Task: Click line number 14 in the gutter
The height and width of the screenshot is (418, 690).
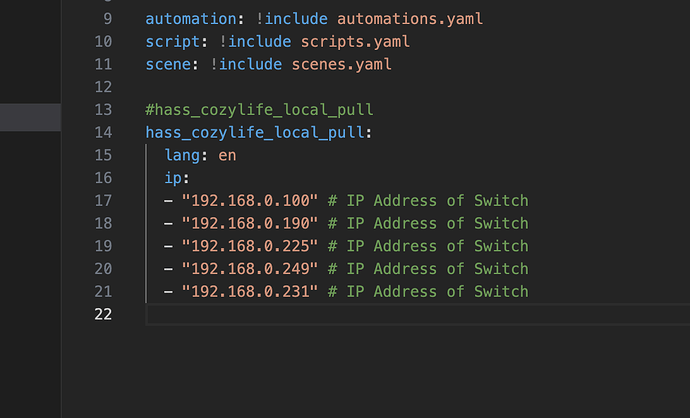Action: pyautogui.click(x=103, y=133)
